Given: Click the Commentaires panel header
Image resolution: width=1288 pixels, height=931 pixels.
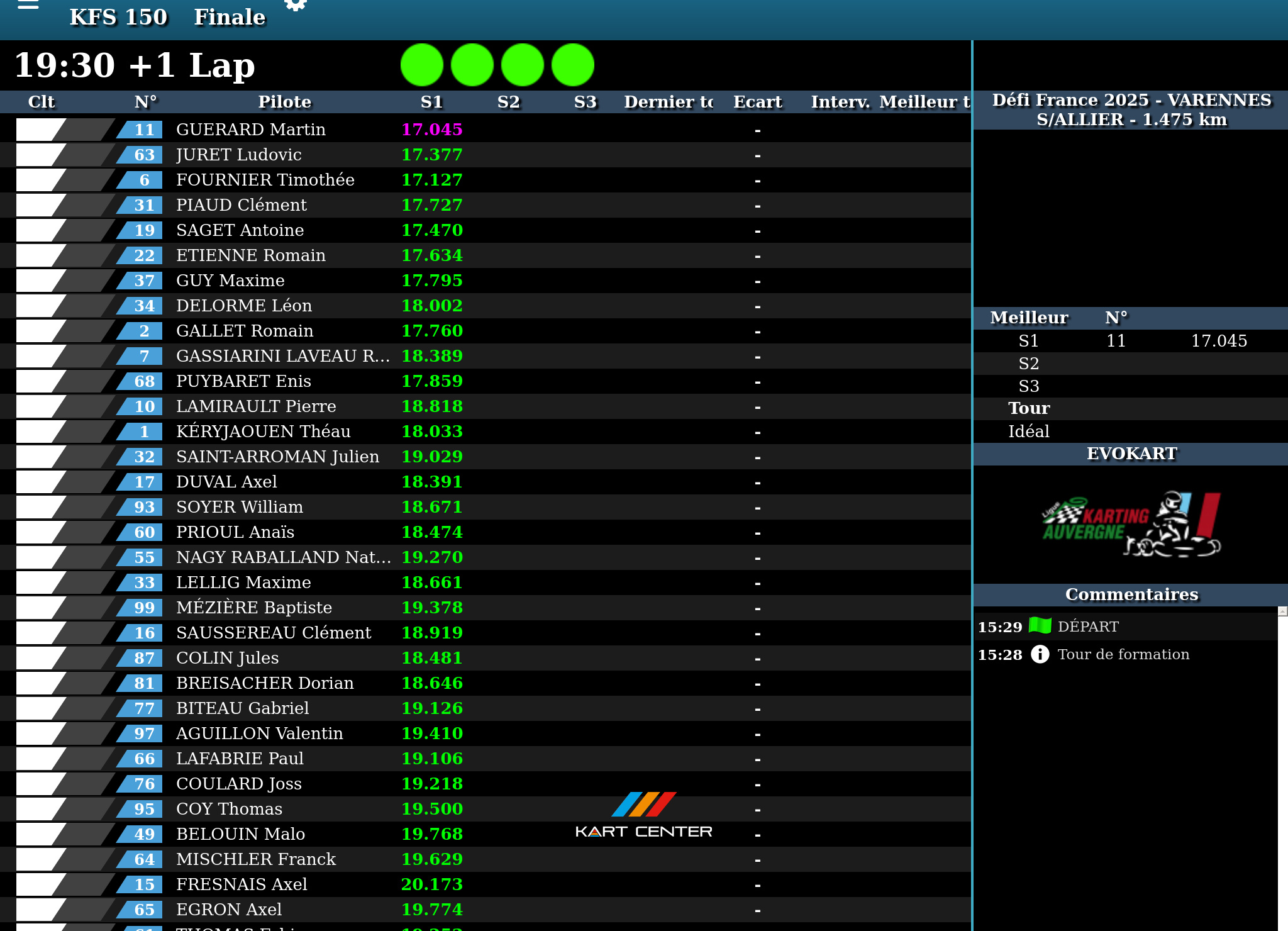Looking at the screenshot, I should tap(1131, 594).
